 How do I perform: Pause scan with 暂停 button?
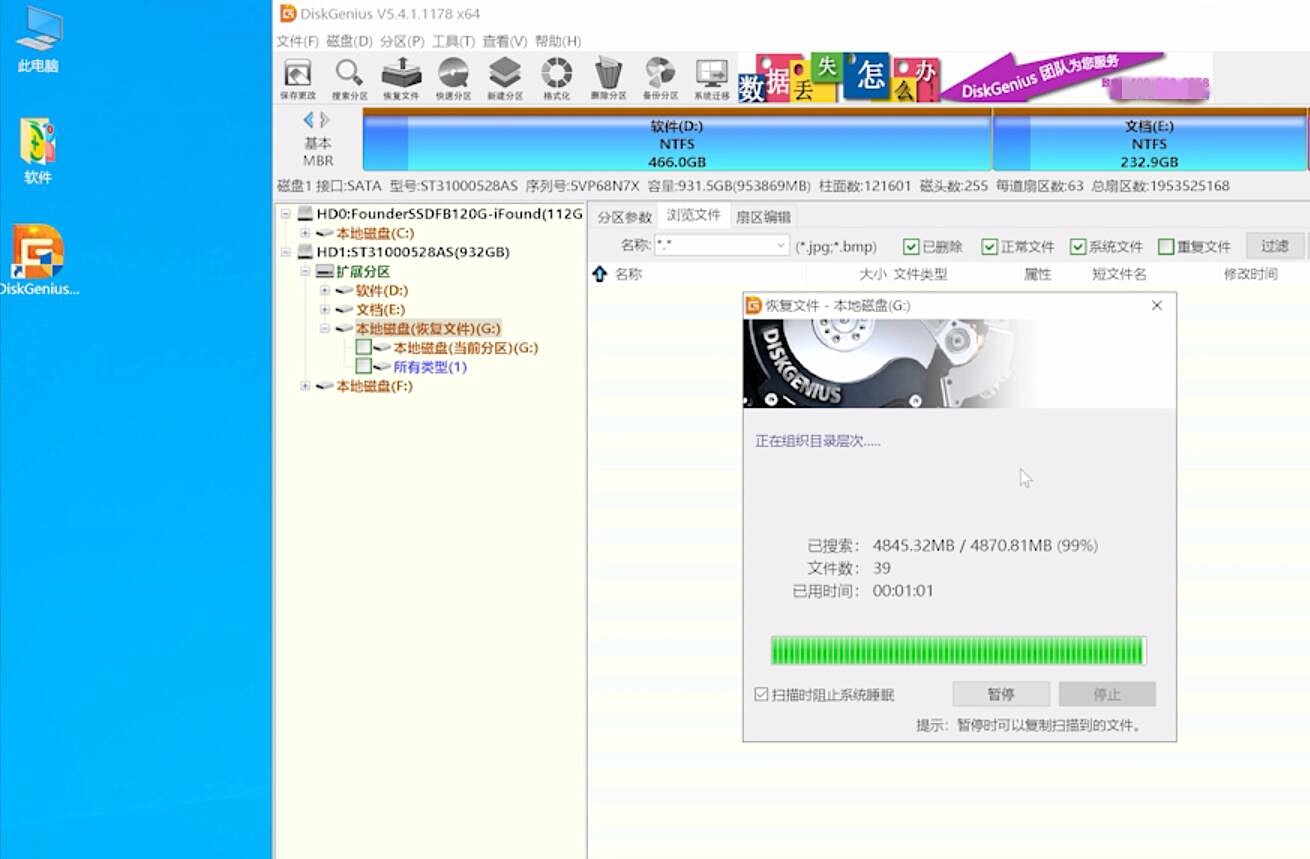click(1001, 694)
